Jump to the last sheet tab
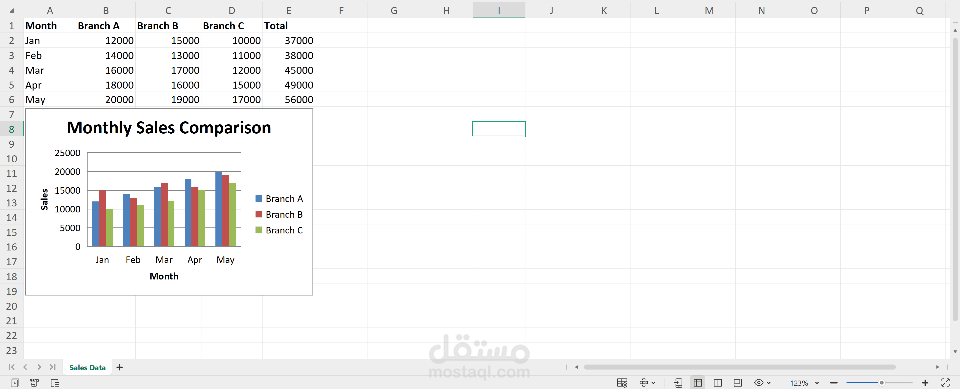Viewport: 960px width, 389px height. coord(53,367)
